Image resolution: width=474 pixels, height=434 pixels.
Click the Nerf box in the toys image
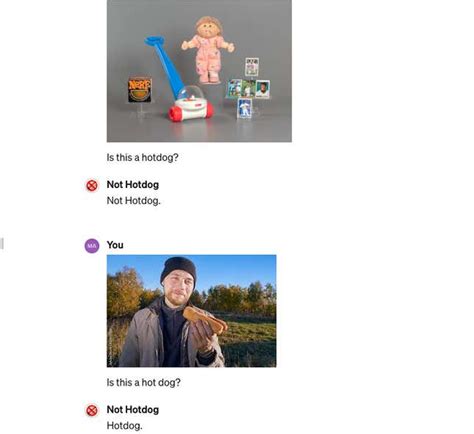pyautogui.click(x=140, y=90)
